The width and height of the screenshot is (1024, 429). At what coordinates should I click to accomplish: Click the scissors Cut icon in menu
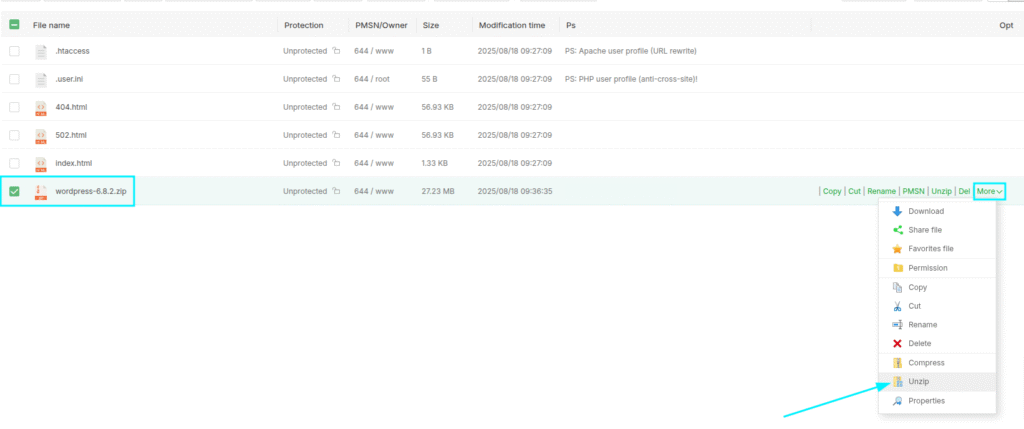(897, 306)
